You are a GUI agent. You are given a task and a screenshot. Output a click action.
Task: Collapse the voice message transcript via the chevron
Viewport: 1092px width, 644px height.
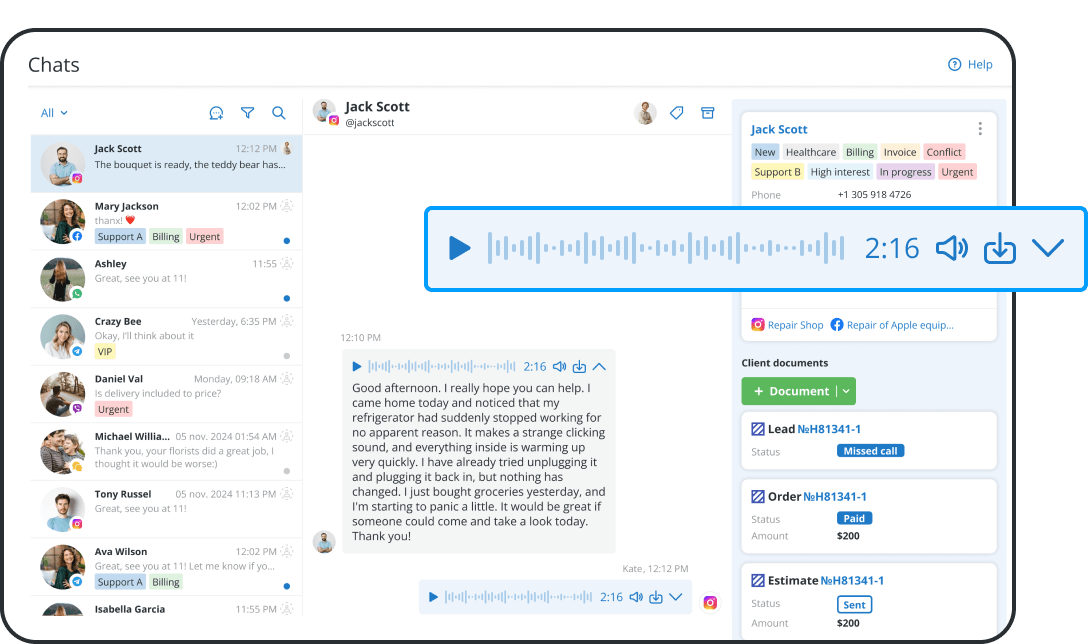(599, 366)
